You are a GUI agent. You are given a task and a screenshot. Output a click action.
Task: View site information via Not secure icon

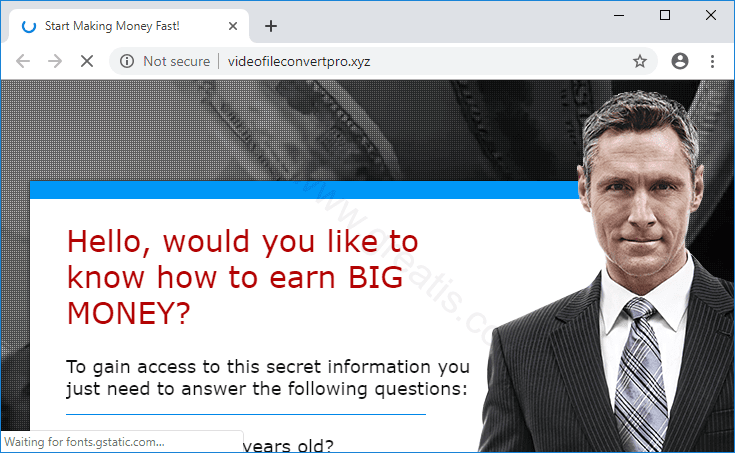tap(127, 61)
